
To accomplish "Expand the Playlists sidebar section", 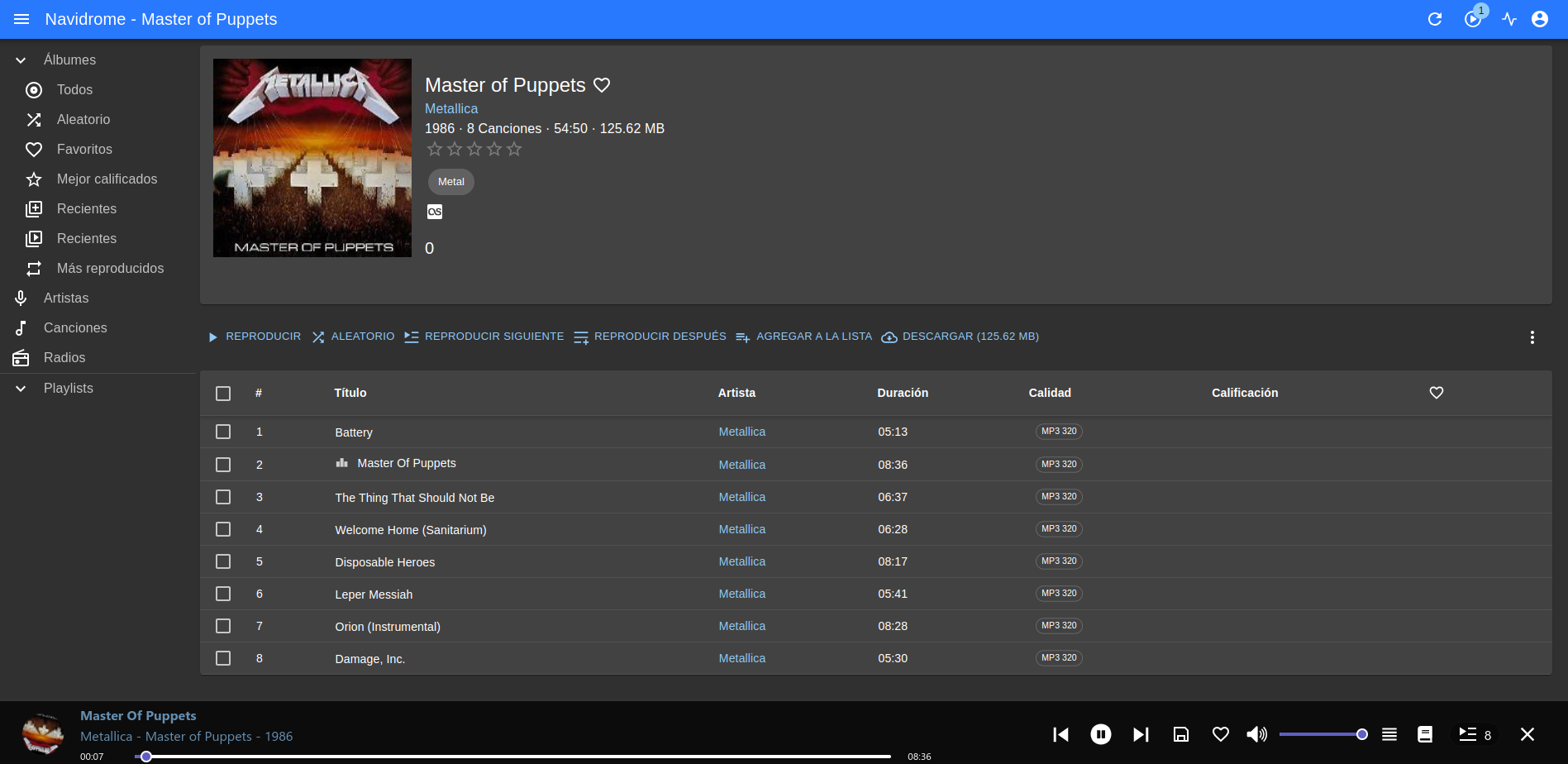I will 21,389.
